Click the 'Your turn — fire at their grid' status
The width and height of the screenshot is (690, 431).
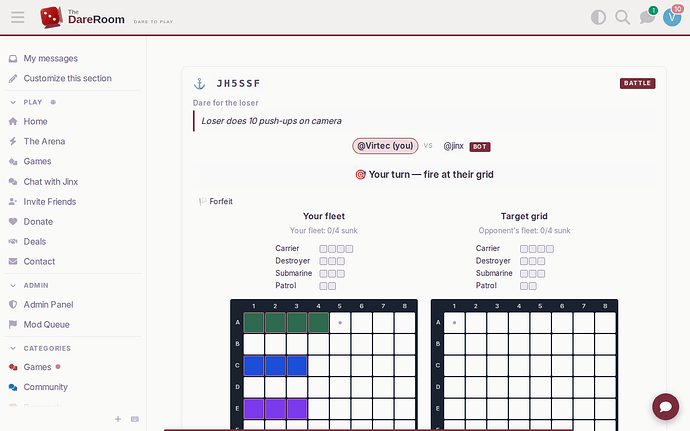pyautogui.click(x=424, y=174)
